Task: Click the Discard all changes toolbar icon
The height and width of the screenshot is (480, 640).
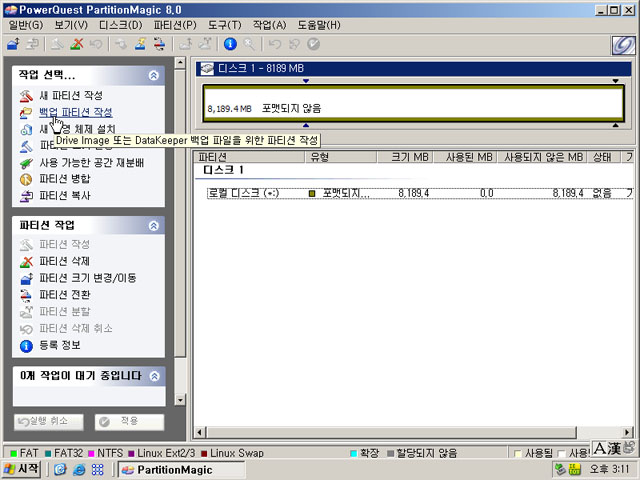Action: point(294,44)
